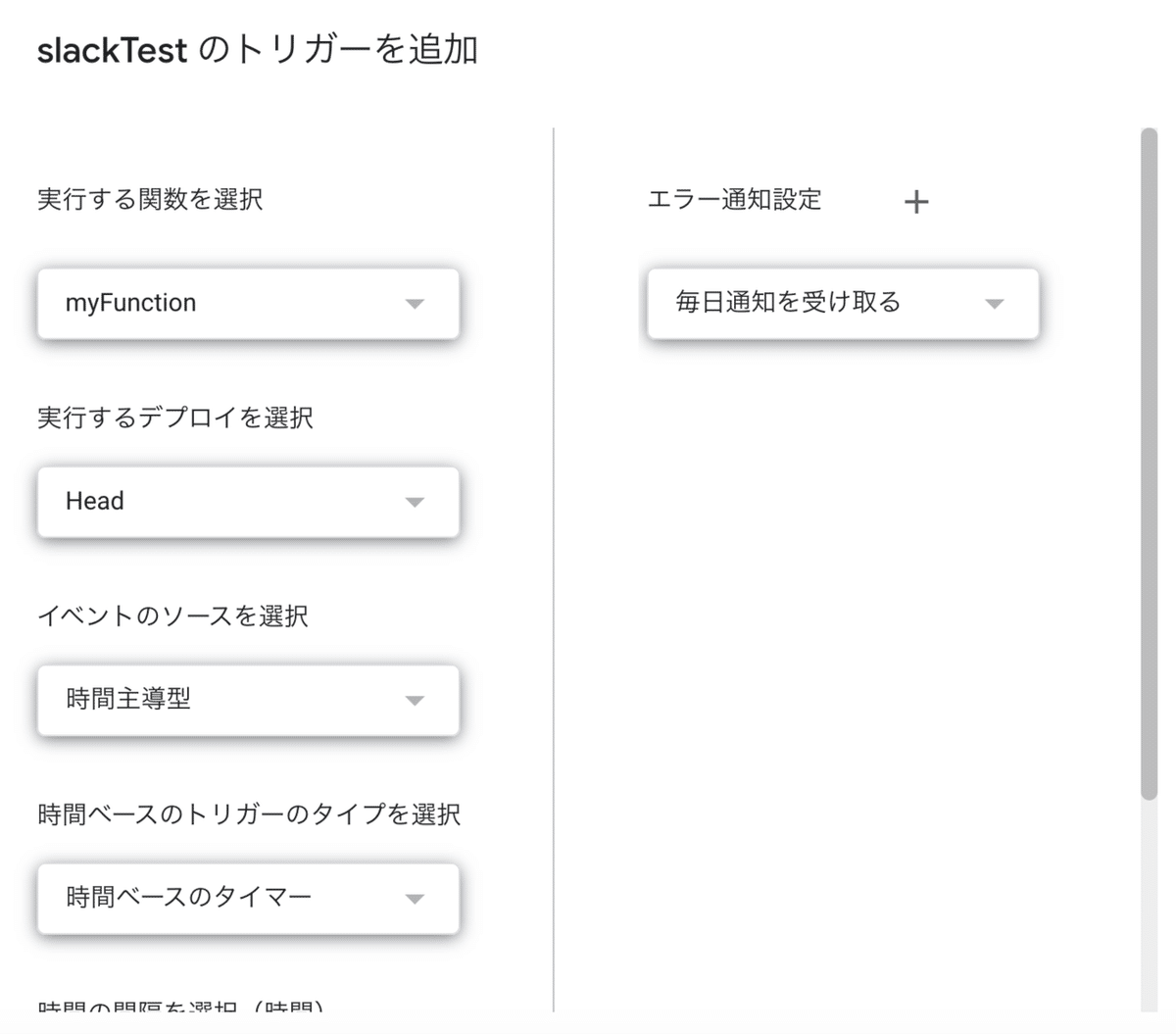Open the 毎日通知を受け取る error notification dropdown

point(841,304)
